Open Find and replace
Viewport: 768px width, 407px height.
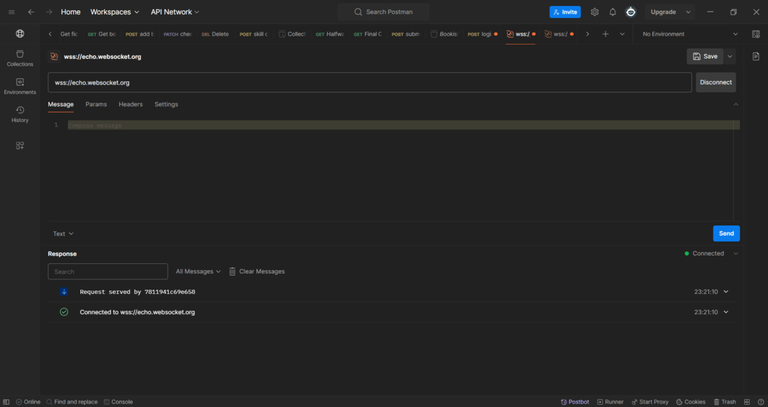[x=72, y=402]
